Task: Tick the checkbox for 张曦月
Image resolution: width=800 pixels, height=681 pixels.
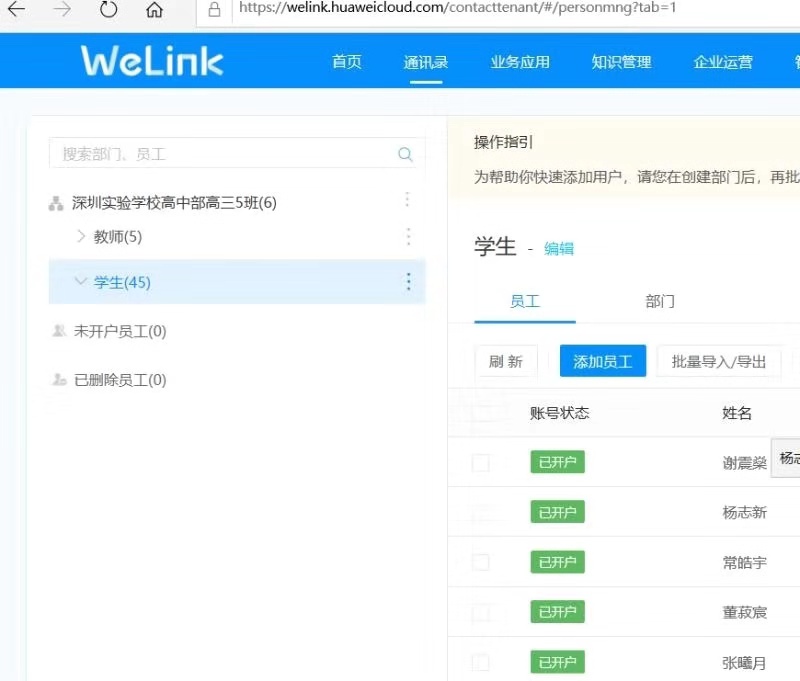Action: click(x=481, y=663)
